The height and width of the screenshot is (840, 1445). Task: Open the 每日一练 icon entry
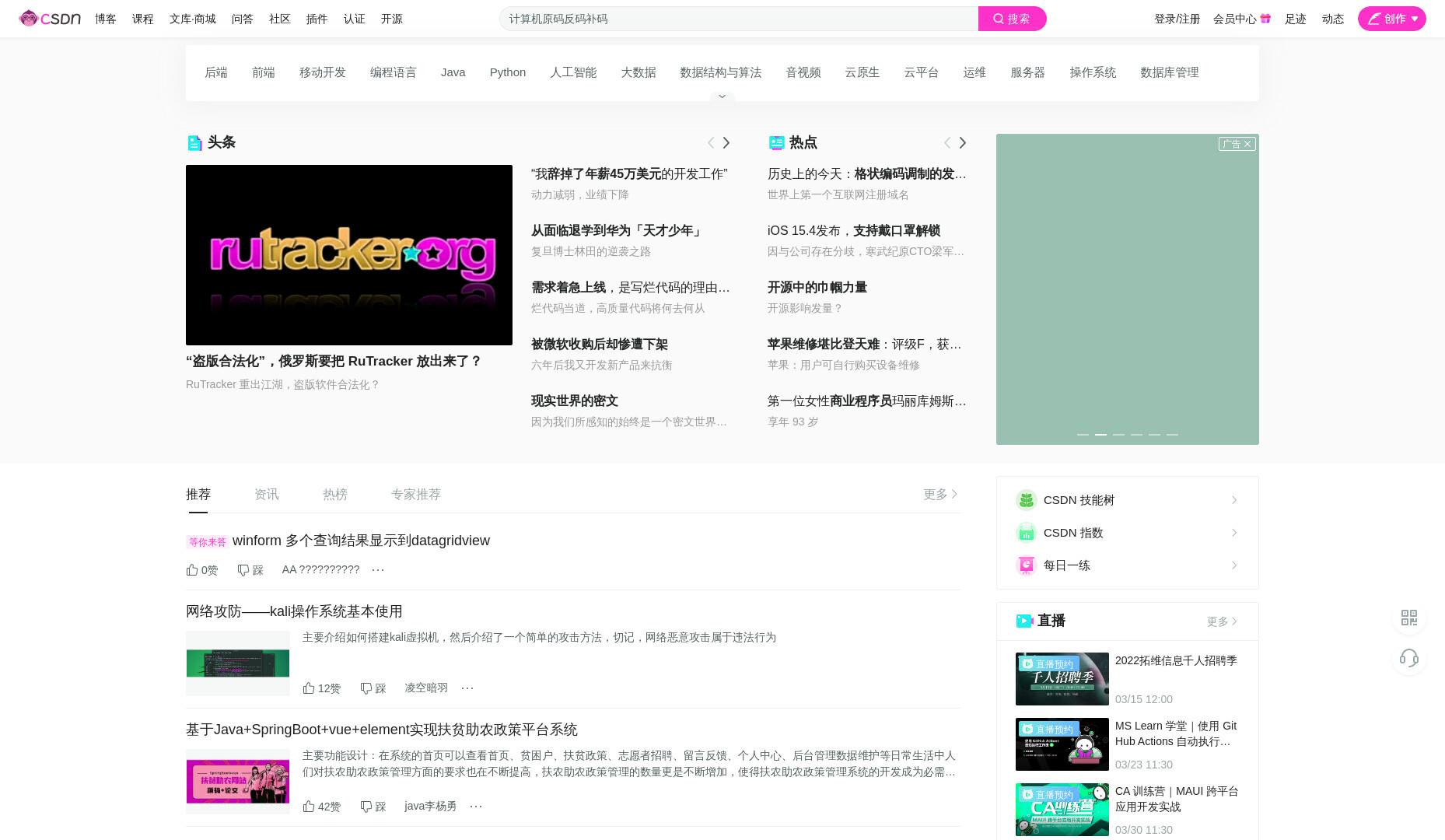click(x=1027, y=565)
